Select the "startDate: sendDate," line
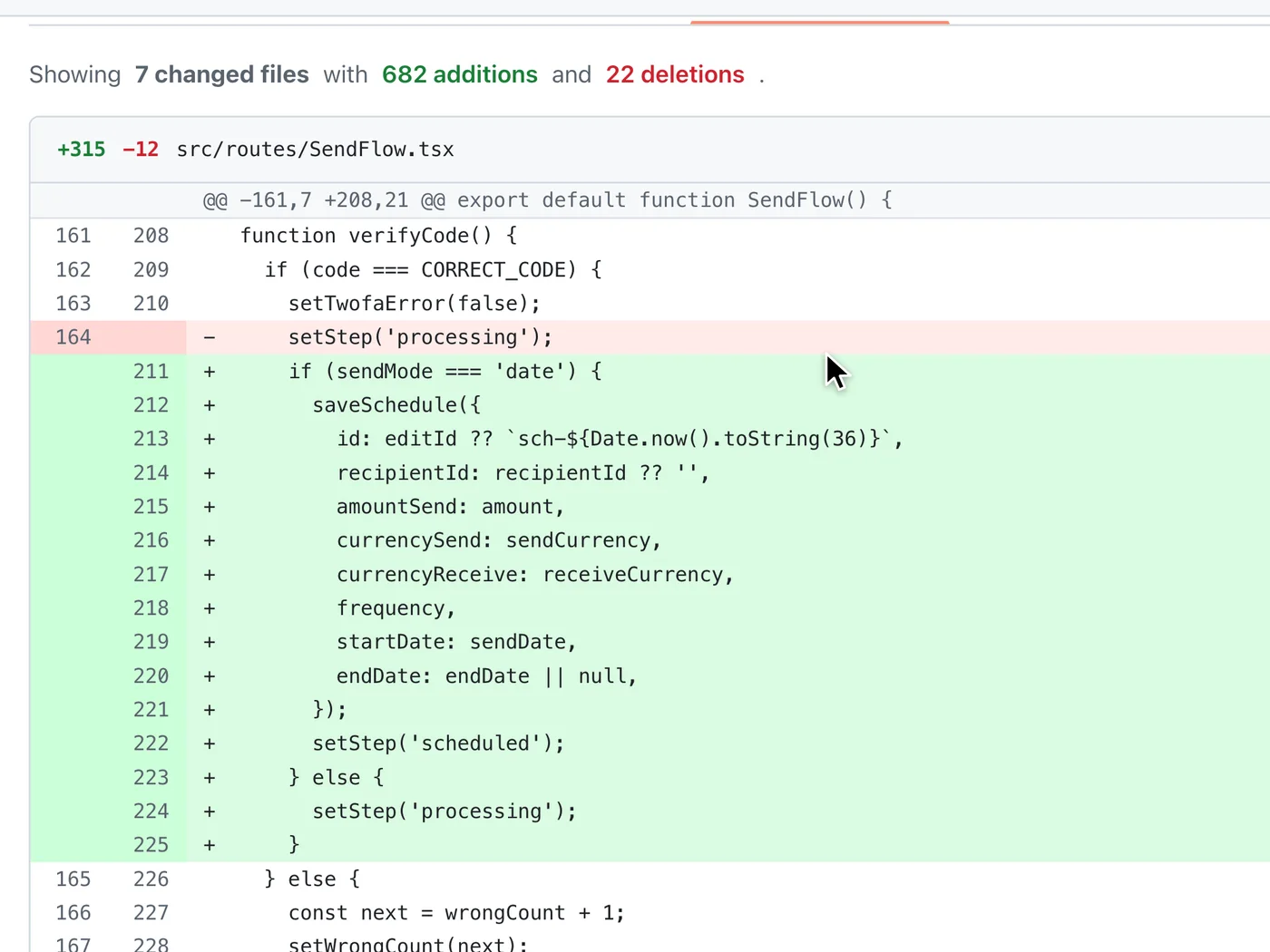 457,642
